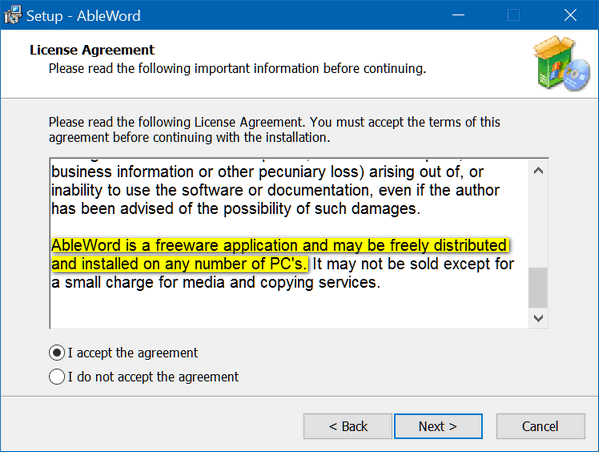Minimize the Setup - AbleWord window

coord(458,15)
